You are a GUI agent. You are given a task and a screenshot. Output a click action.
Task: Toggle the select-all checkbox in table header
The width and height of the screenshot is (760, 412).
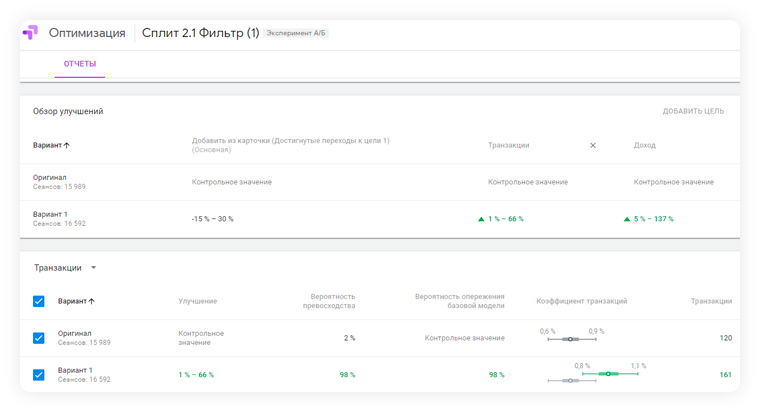click(x=39, y=301)
